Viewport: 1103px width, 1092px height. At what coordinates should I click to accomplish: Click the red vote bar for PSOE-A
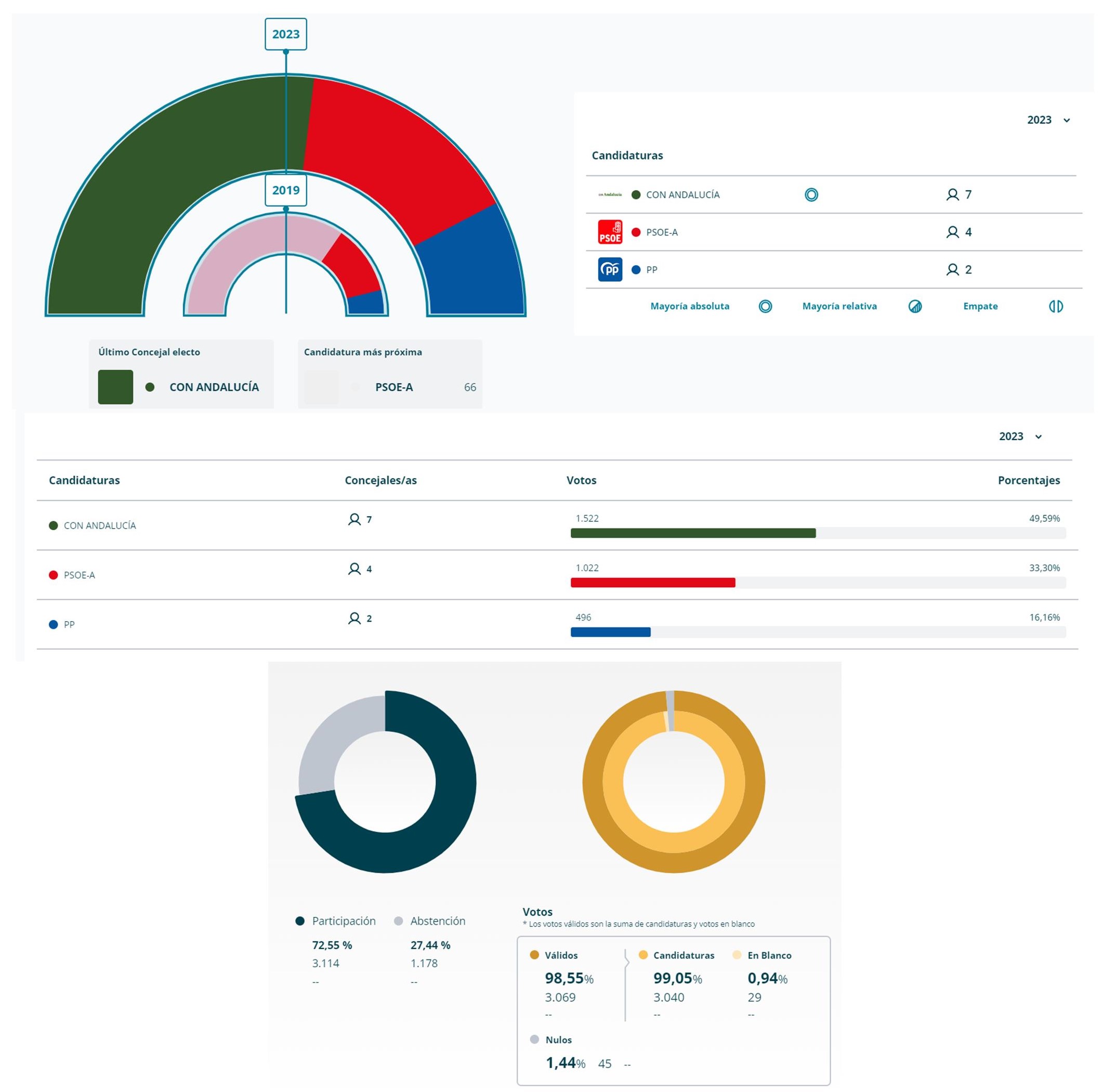pyautogui.click(x=652, y=582)
